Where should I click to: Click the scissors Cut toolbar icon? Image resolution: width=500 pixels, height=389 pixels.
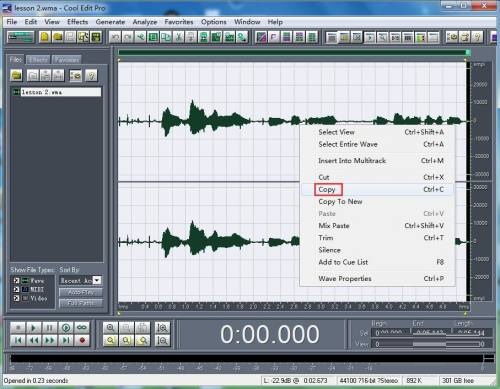[178, 37]
